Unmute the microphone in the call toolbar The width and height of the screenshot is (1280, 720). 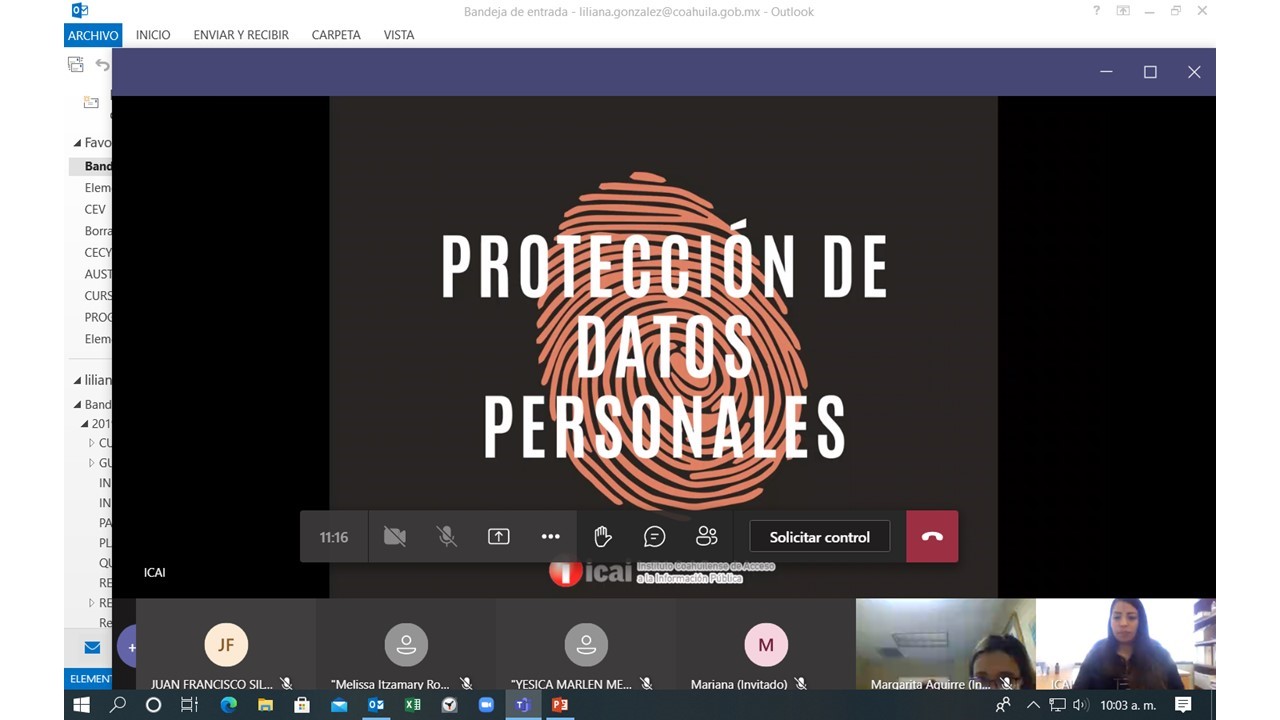[x=447, y=537]
